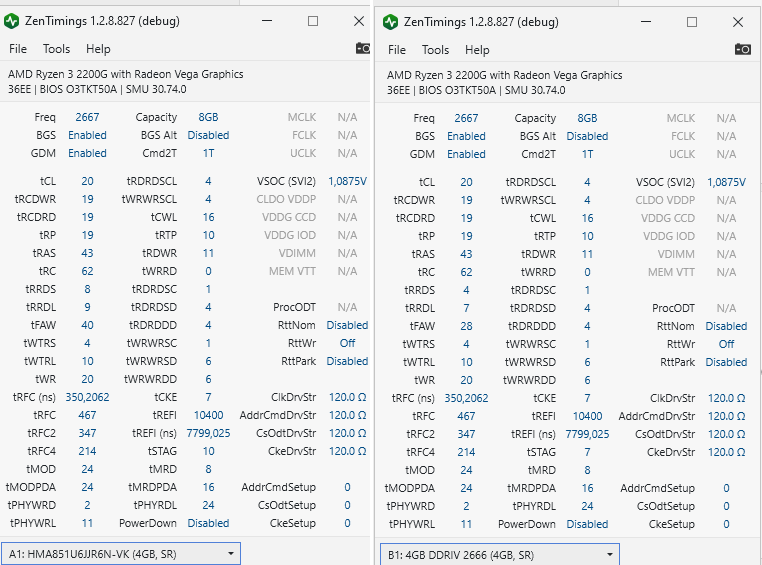Click CkeDrvStr 120.0 Ω value in right window
Screen dimensions: 762x565
727,452
